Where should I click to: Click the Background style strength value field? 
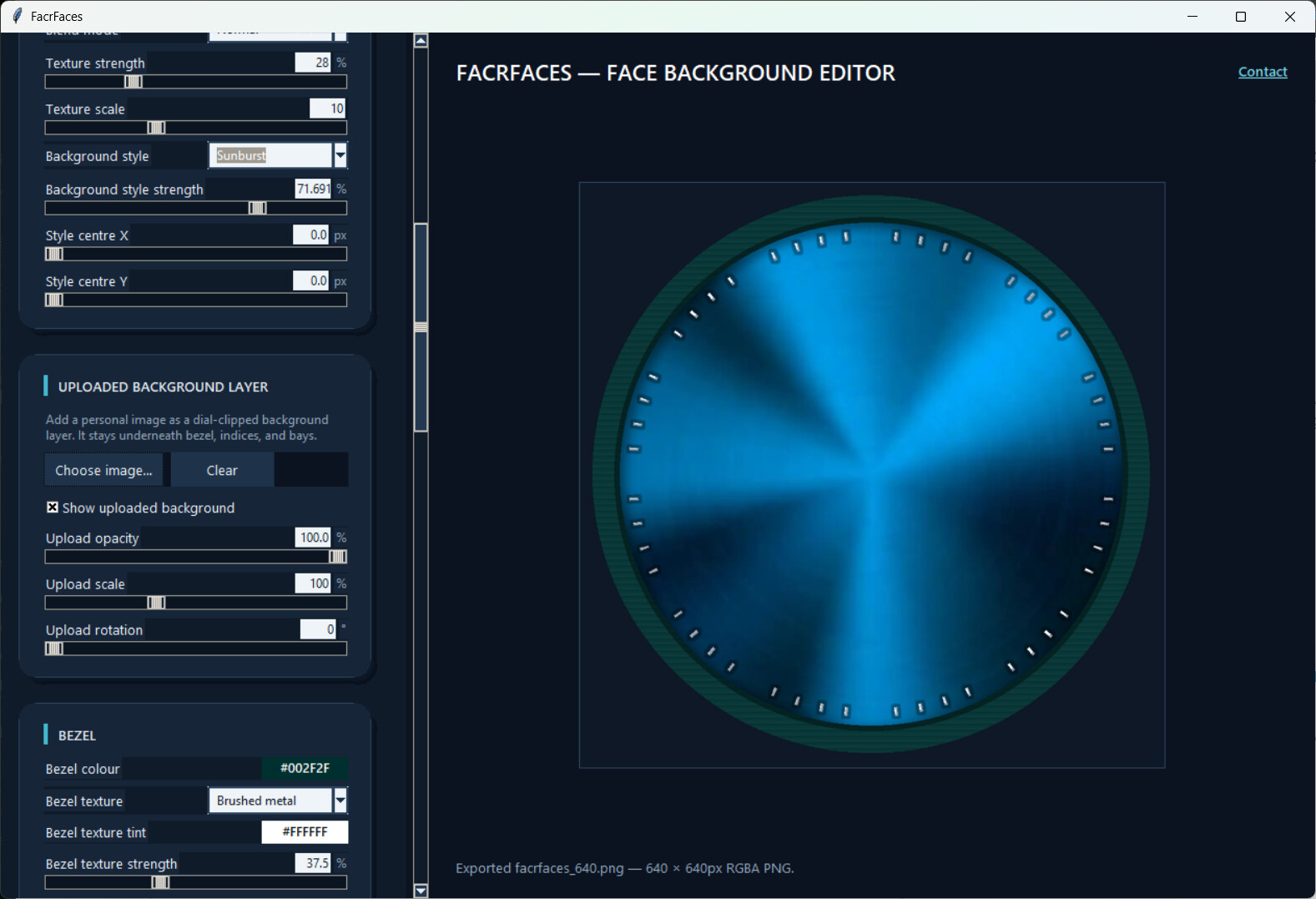(313, 189)
